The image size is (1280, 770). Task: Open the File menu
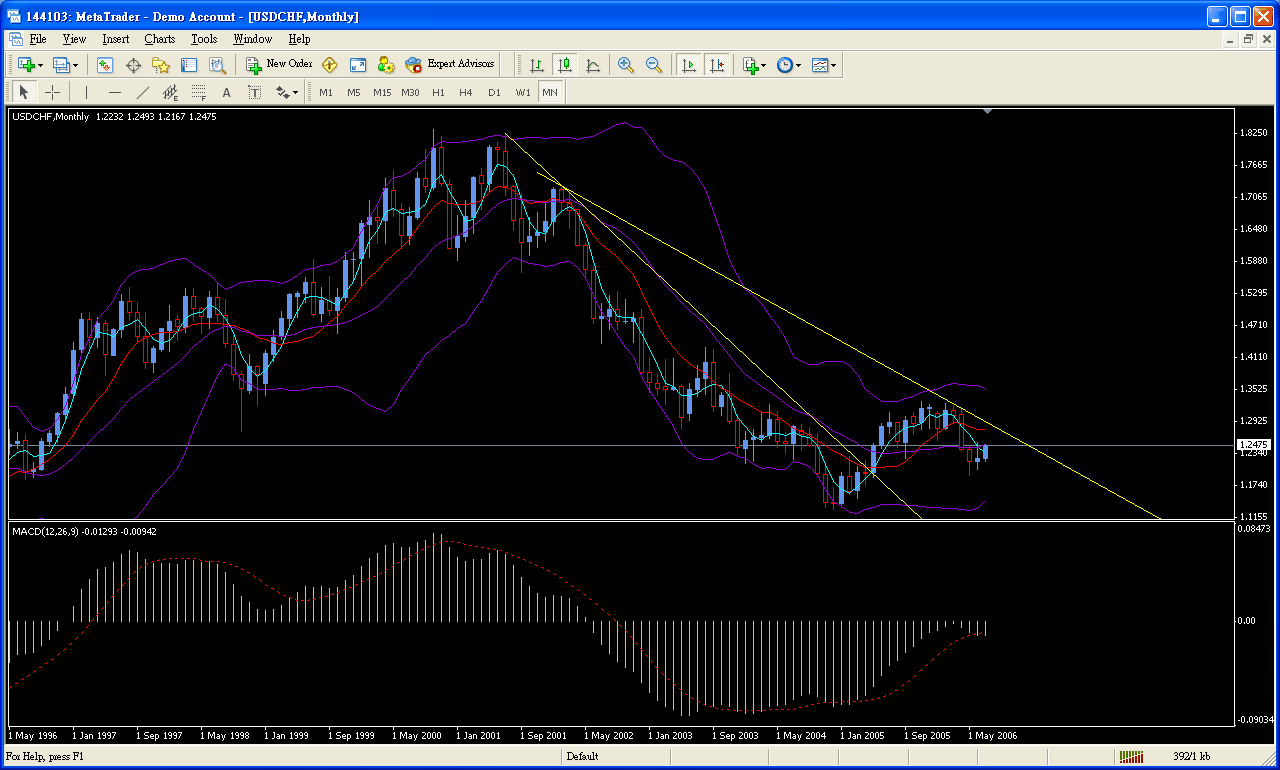click(x=38, y=39)
